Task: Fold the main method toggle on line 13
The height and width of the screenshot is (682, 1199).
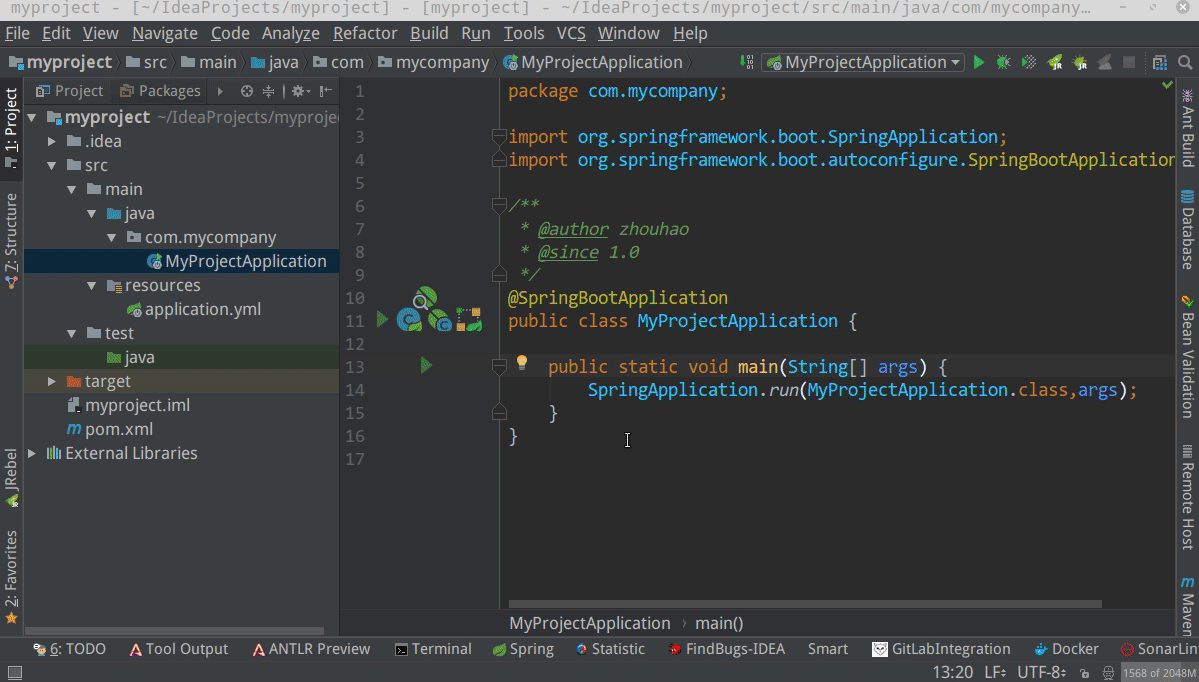Action: [x=499, y=366]
